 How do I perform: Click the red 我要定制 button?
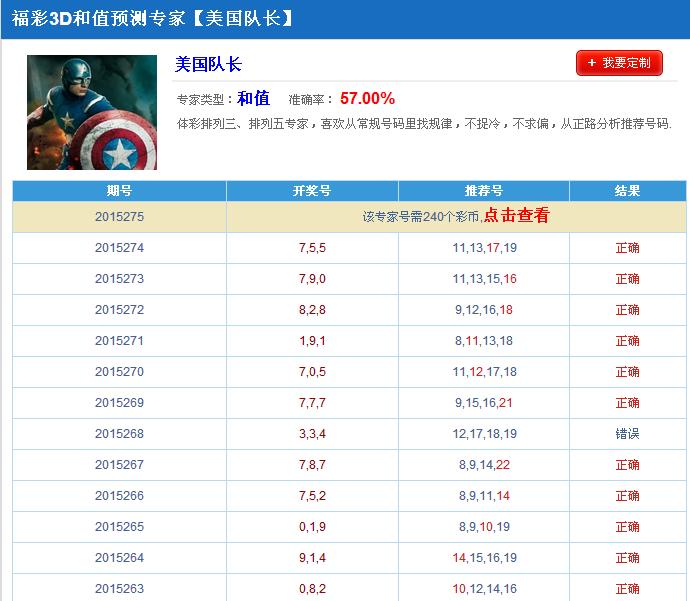(x=619, y=63)
